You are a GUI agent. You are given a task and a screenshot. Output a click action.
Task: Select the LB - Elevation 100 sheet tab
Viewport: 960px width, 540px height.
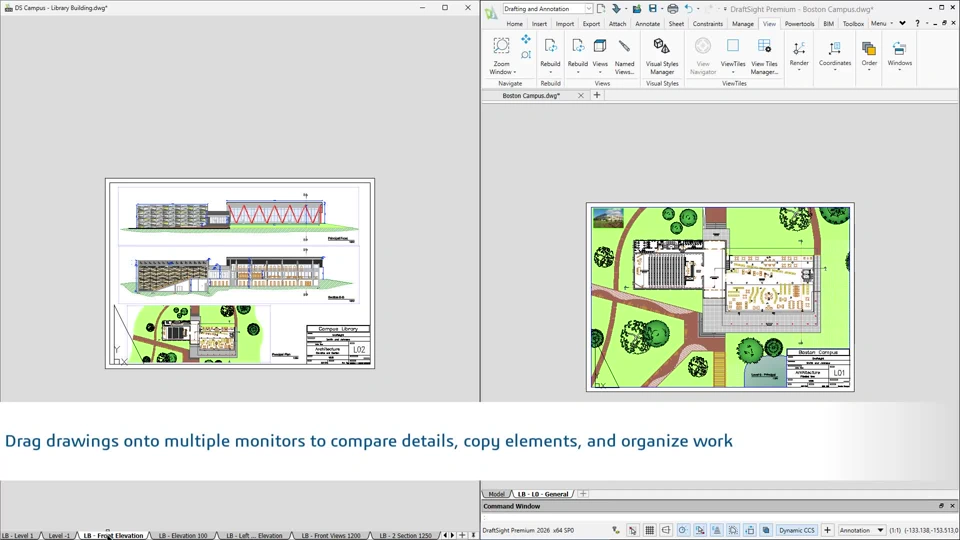[183, 536]
